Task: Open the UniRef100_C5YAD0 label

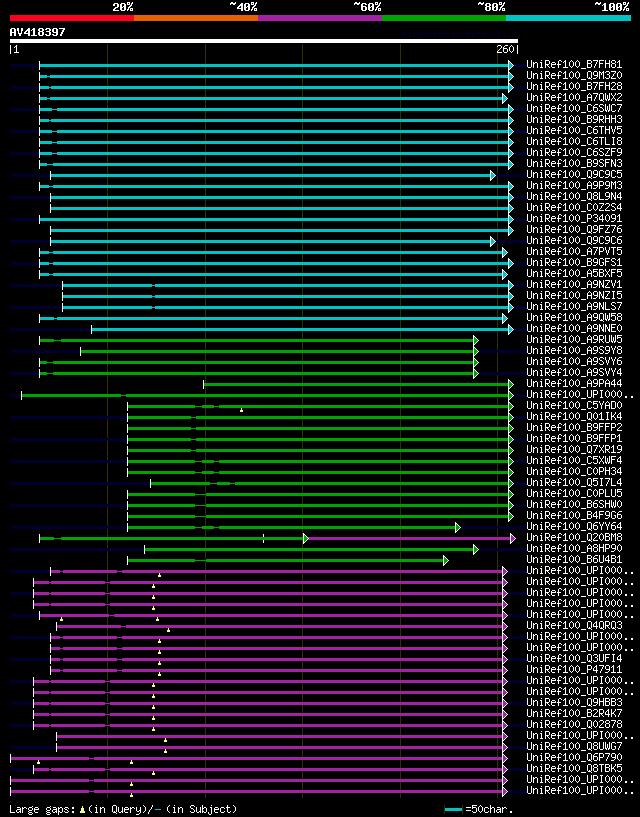Action: 574,405
